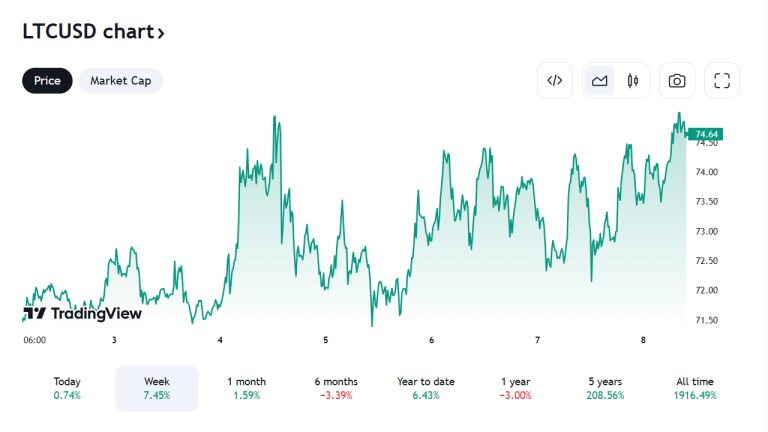
Task: Select the 5 years time range
Action: (608, 388)
